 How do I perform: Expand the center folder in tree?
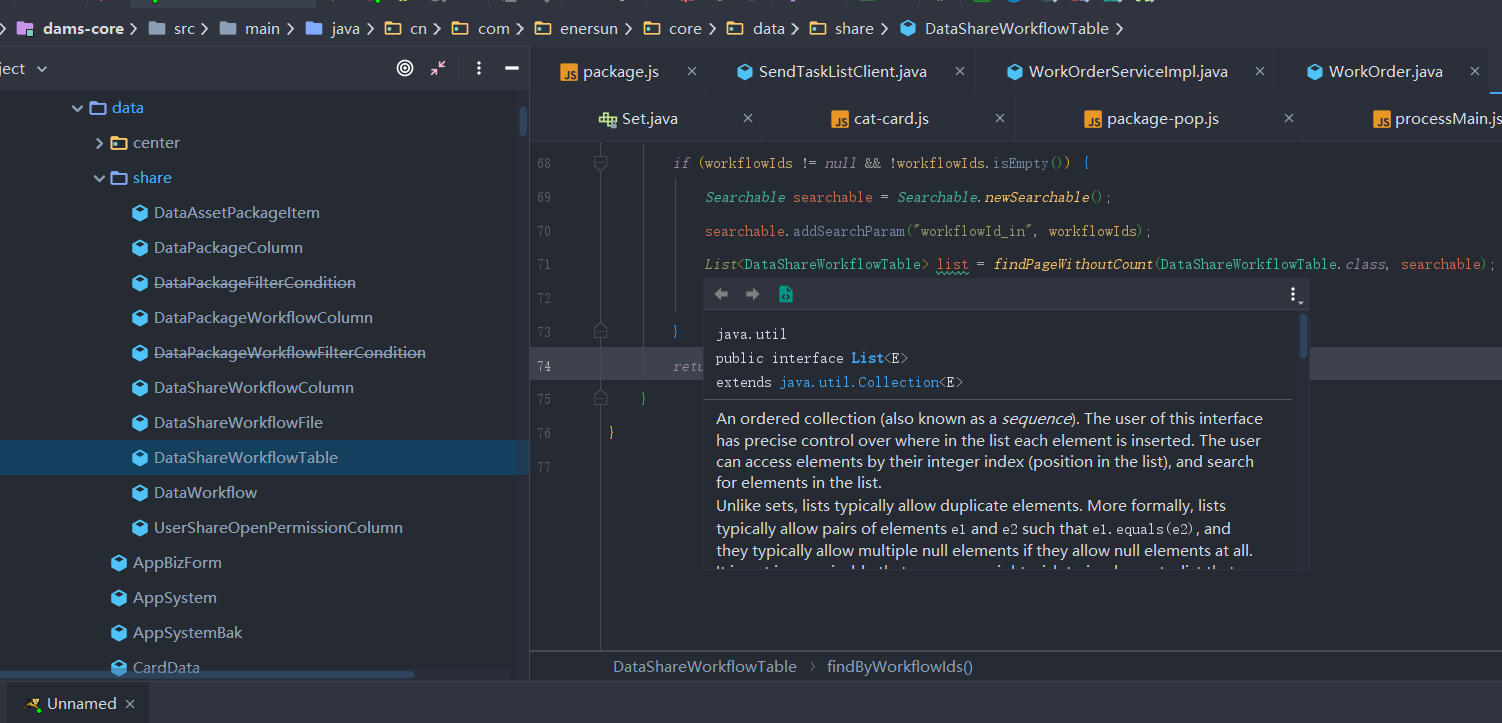(99, 143)
